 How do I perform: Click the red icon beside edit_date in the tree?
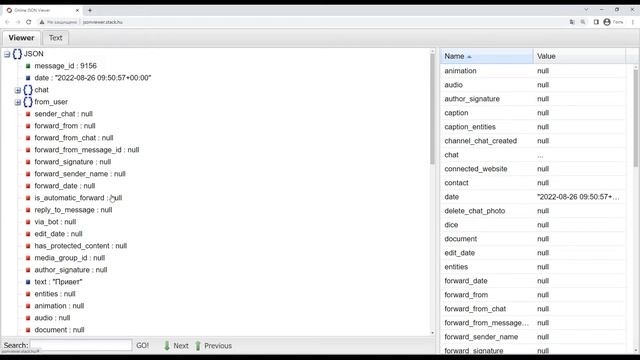(x=28, y=234)
